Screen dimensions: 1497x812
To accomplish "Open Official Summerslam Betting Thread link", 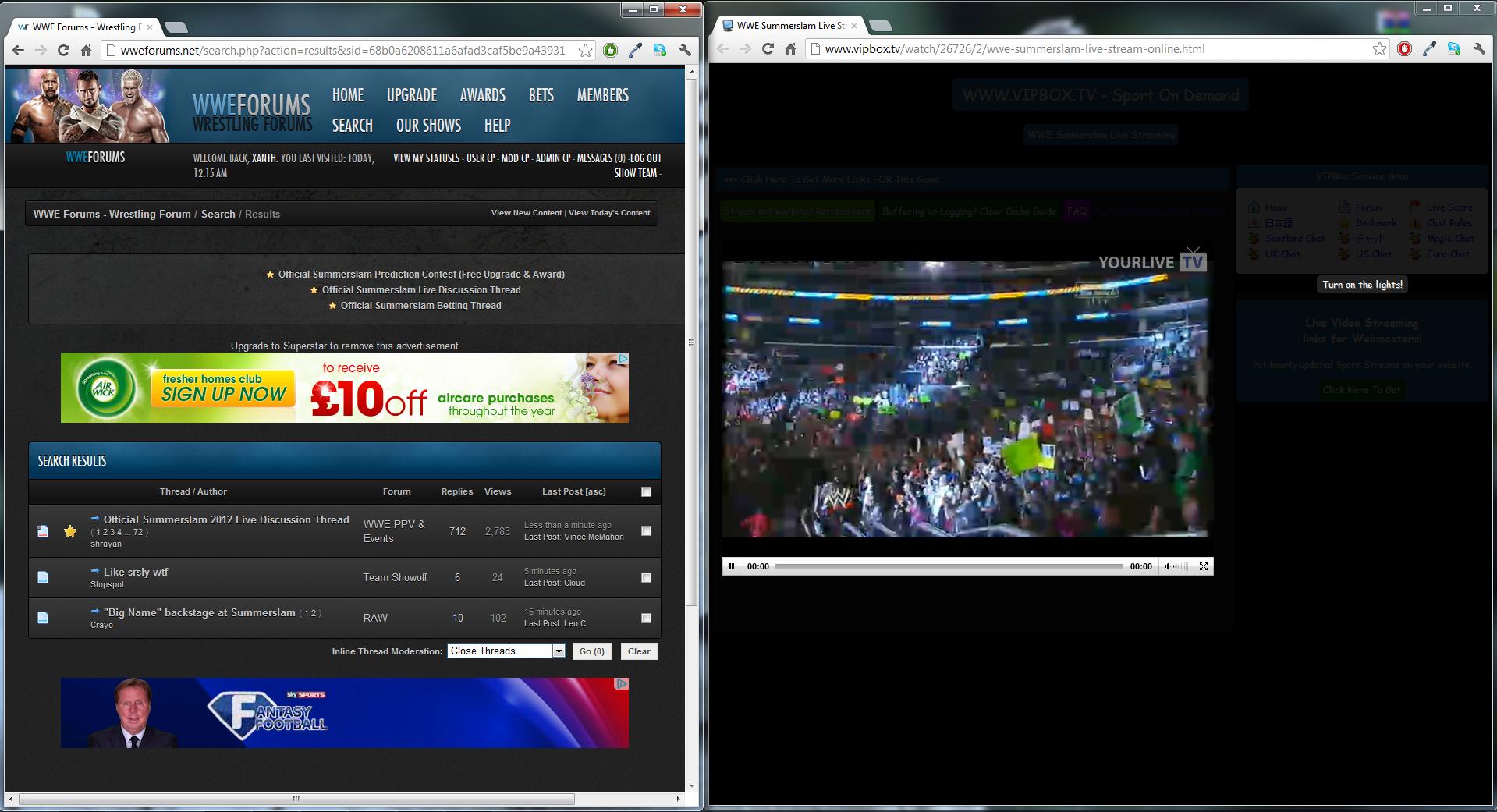I will pos(420,305).
